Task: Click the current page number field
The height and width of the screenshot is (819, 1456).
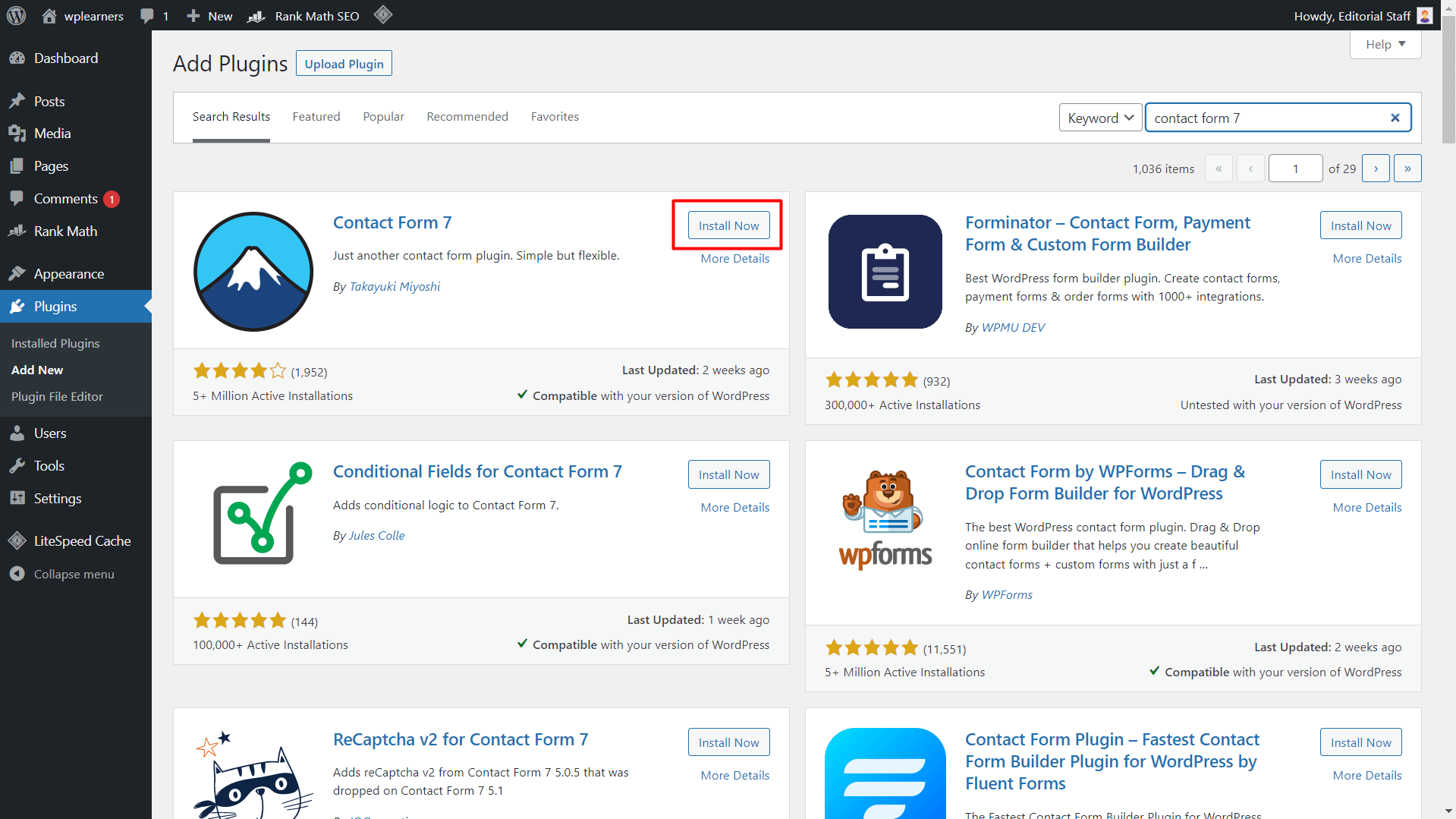Action: pyautogui.click(x=1295, y=169)
